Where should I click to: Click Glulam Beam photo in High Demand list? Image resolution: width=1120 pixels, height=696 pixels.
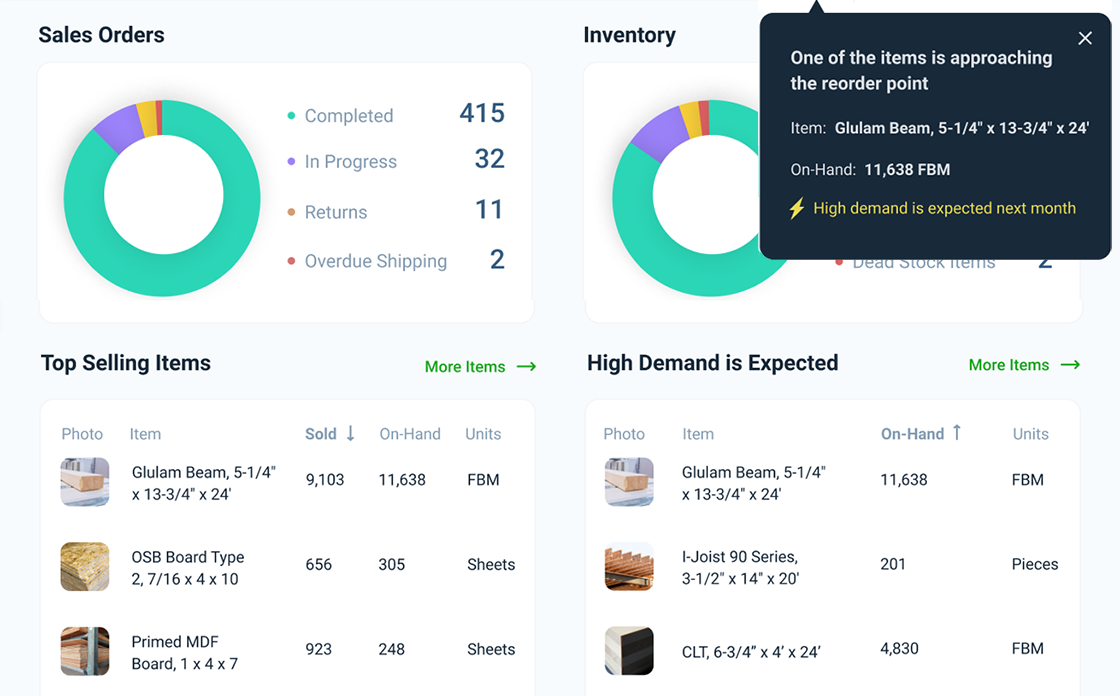[629, 482]
